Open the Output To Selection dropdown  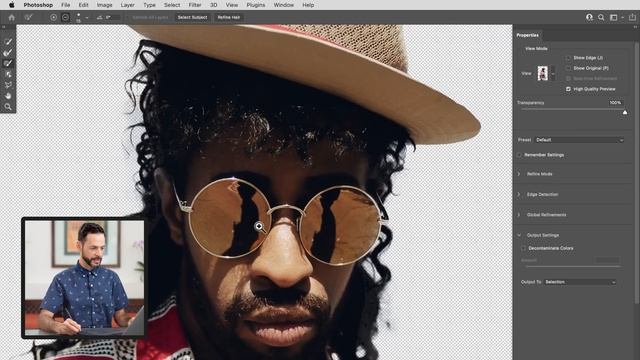(x=580, y=282)
